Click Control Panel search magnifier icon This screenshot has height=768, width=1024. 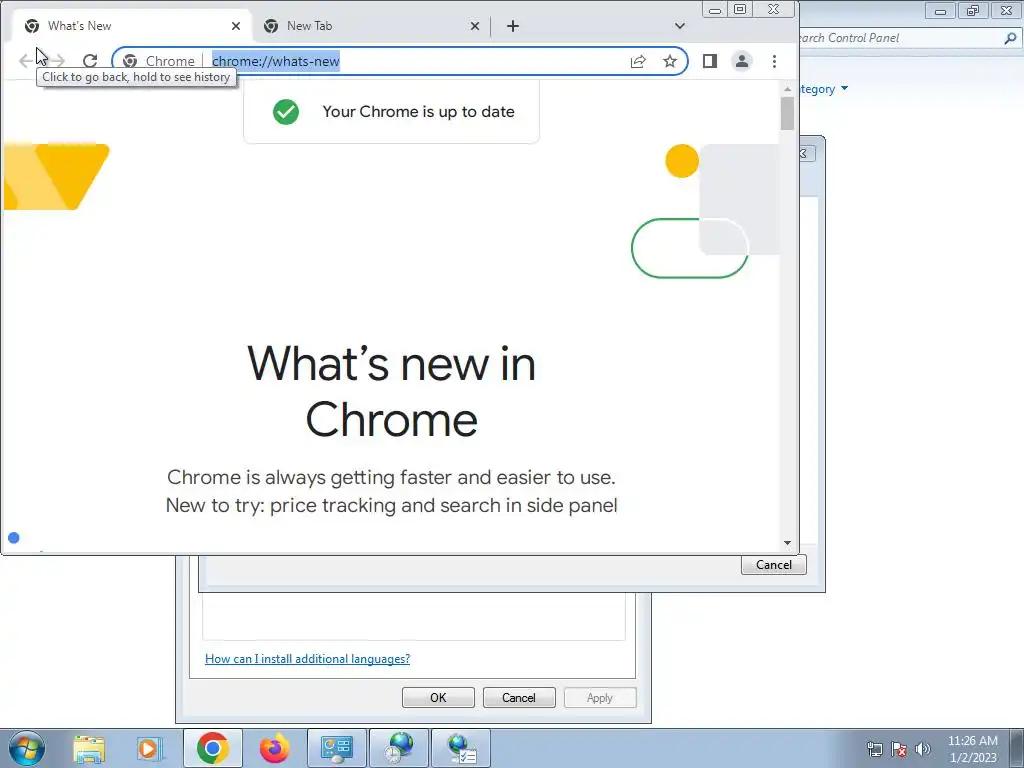[x=1010, y=38]
